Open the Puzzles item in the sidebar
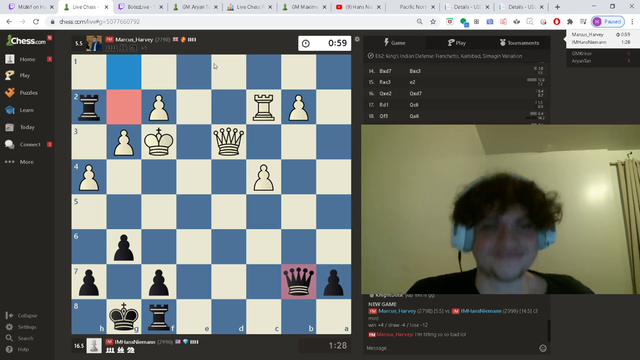640x360 pixels. point(28,93)
